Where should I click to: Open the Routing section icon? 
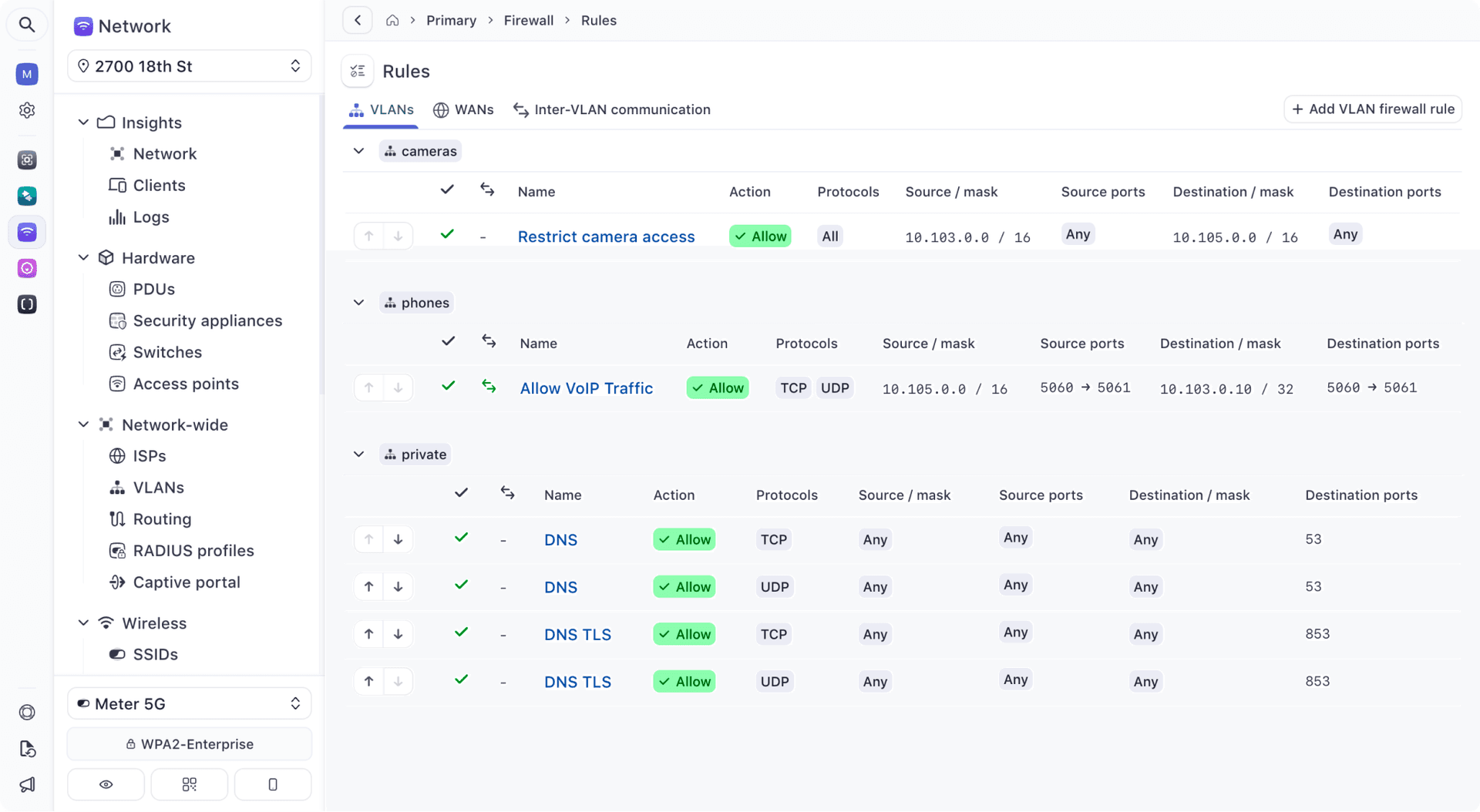click(116, 518)
